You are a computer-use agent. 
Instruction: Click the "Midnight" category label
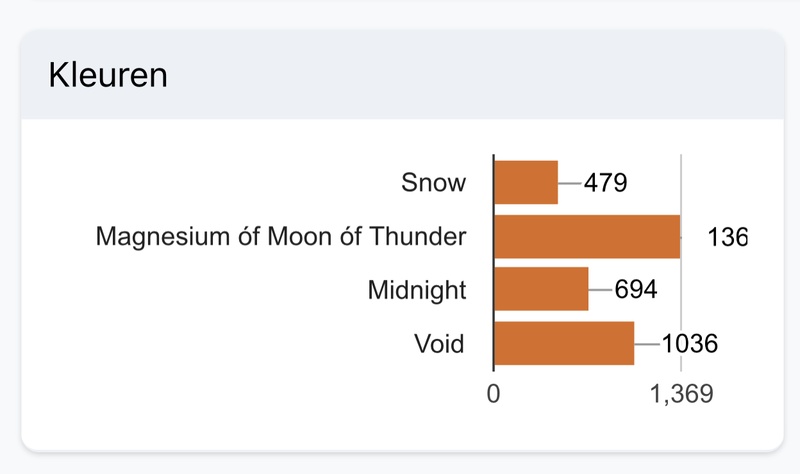tap(416, 291)
